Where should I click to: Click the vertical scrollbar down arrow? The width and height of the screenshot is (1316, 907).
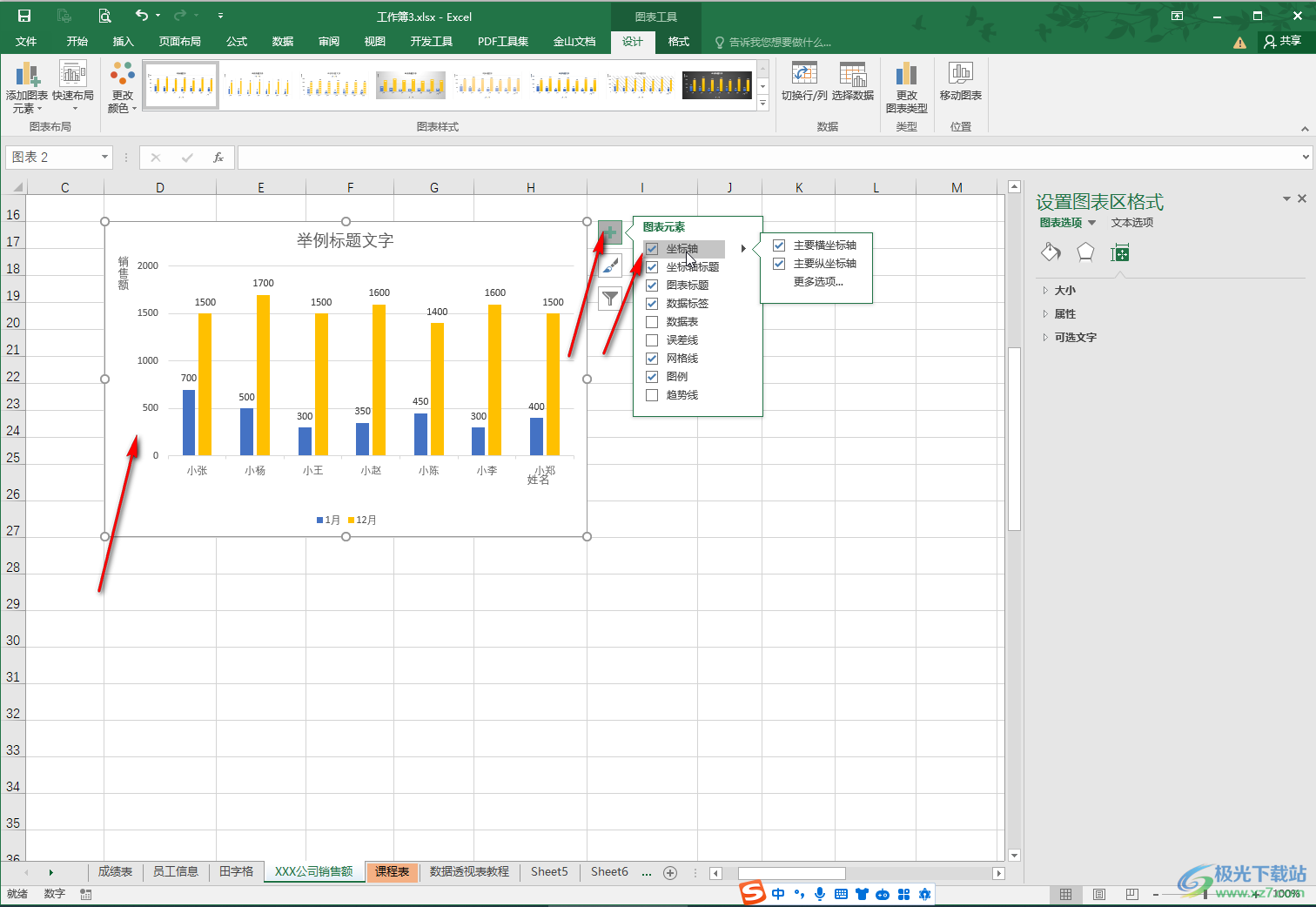click(x=1014, y=856)
